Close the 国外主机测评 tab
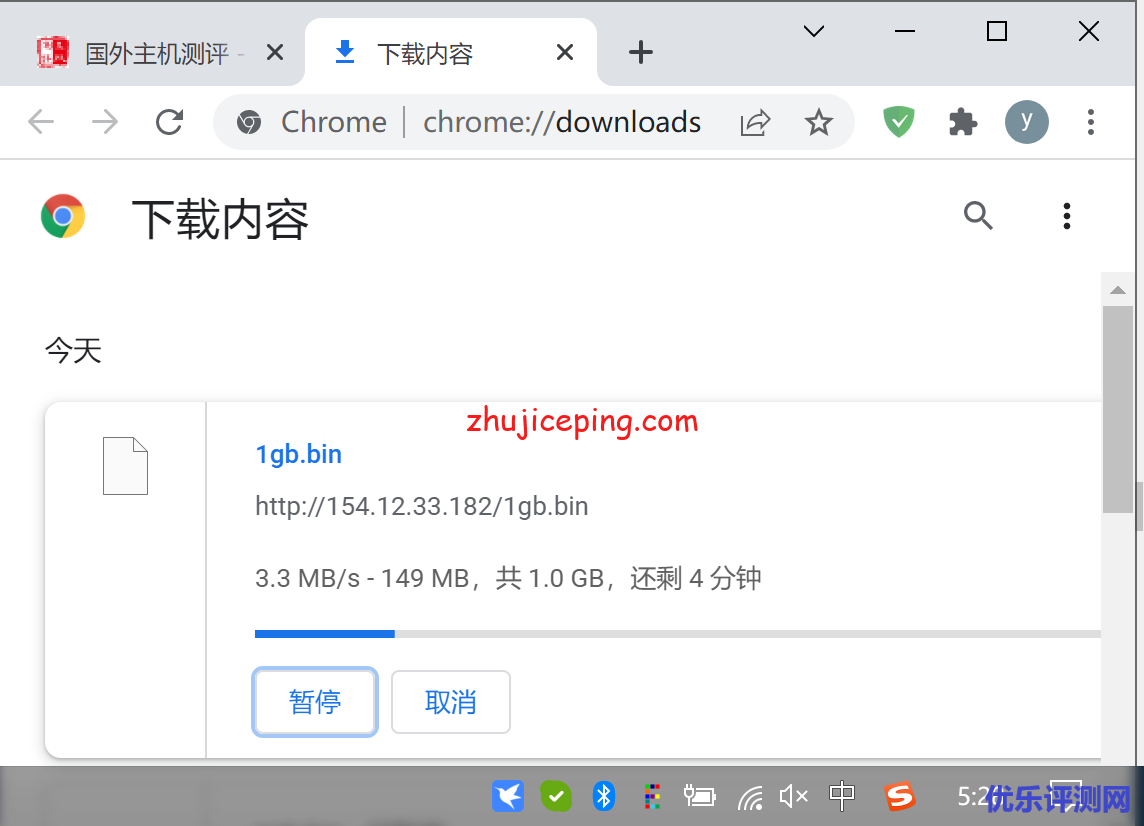 click(274, 52)
